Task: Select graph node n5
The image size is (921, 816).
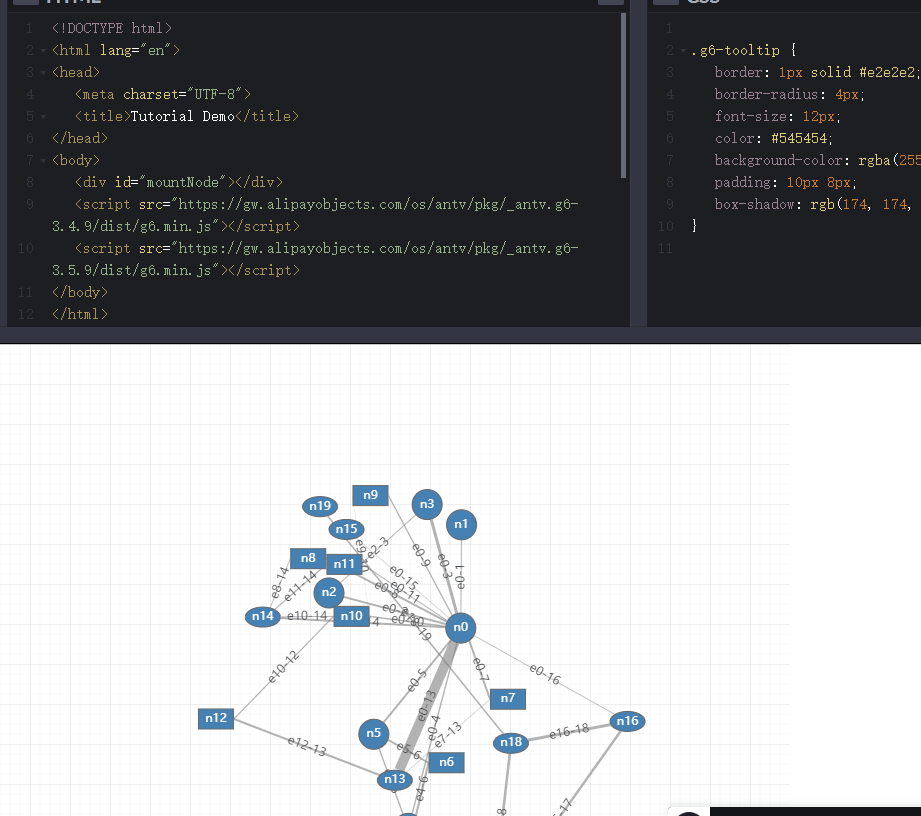Action: [x=374, y=733]
